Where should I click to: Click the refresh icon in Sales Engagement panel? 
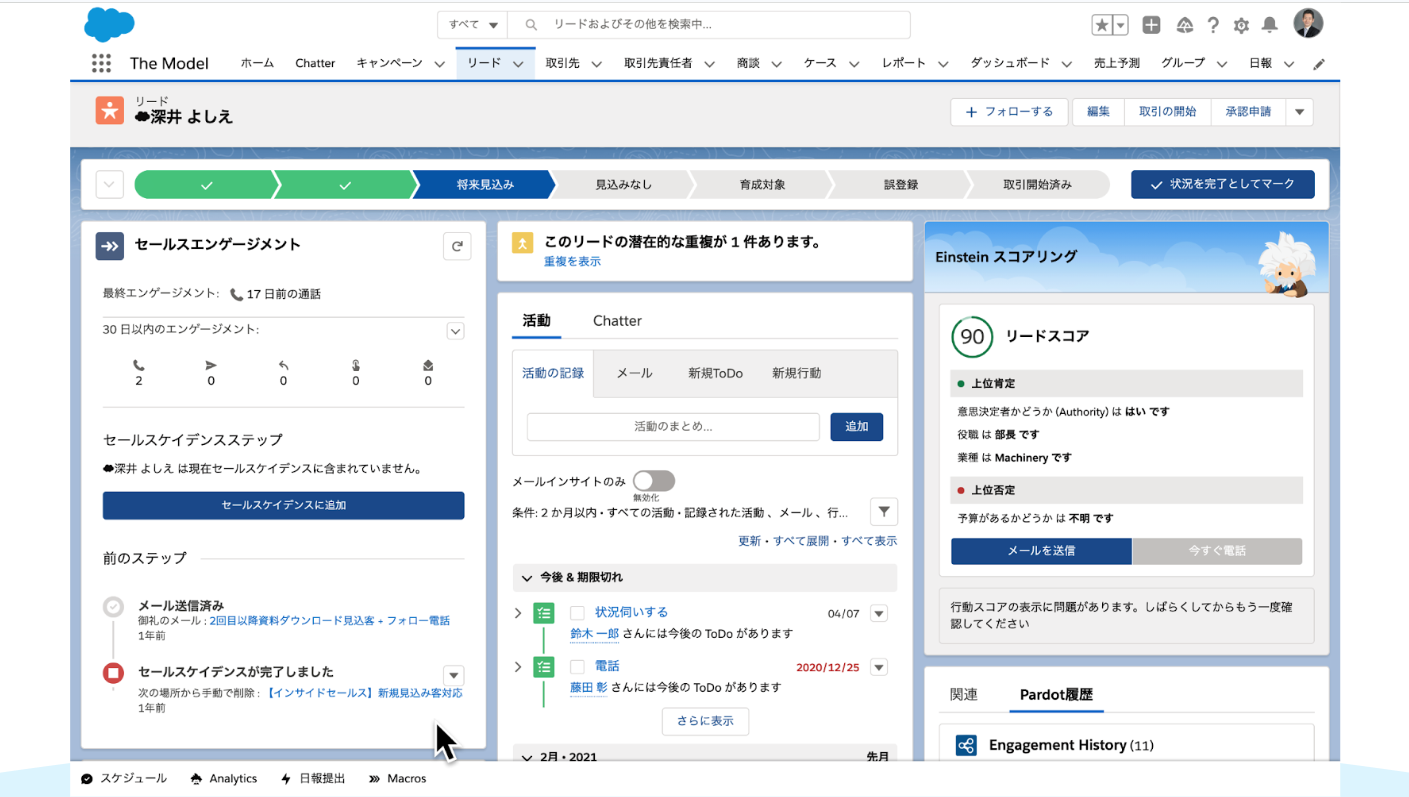point(457,245)
